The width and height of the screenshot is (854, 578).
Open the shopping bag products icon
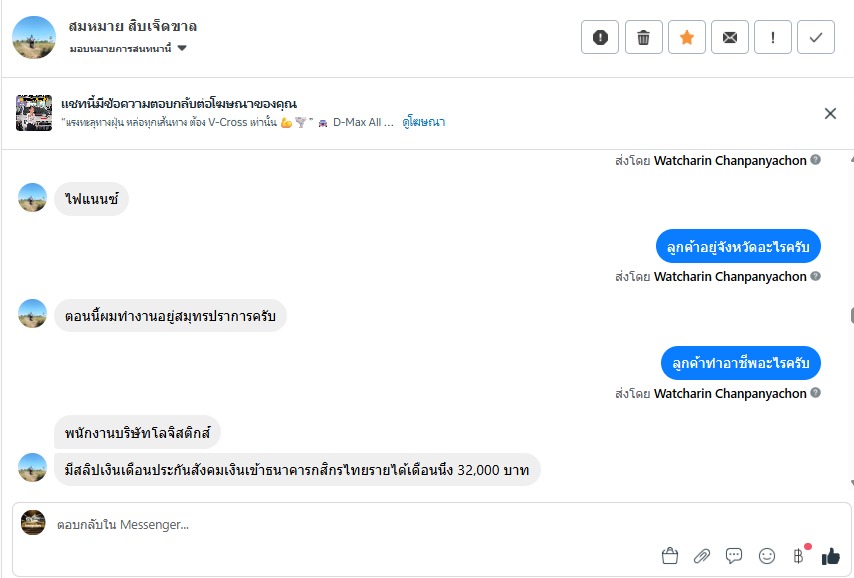[x=670, y=555]
